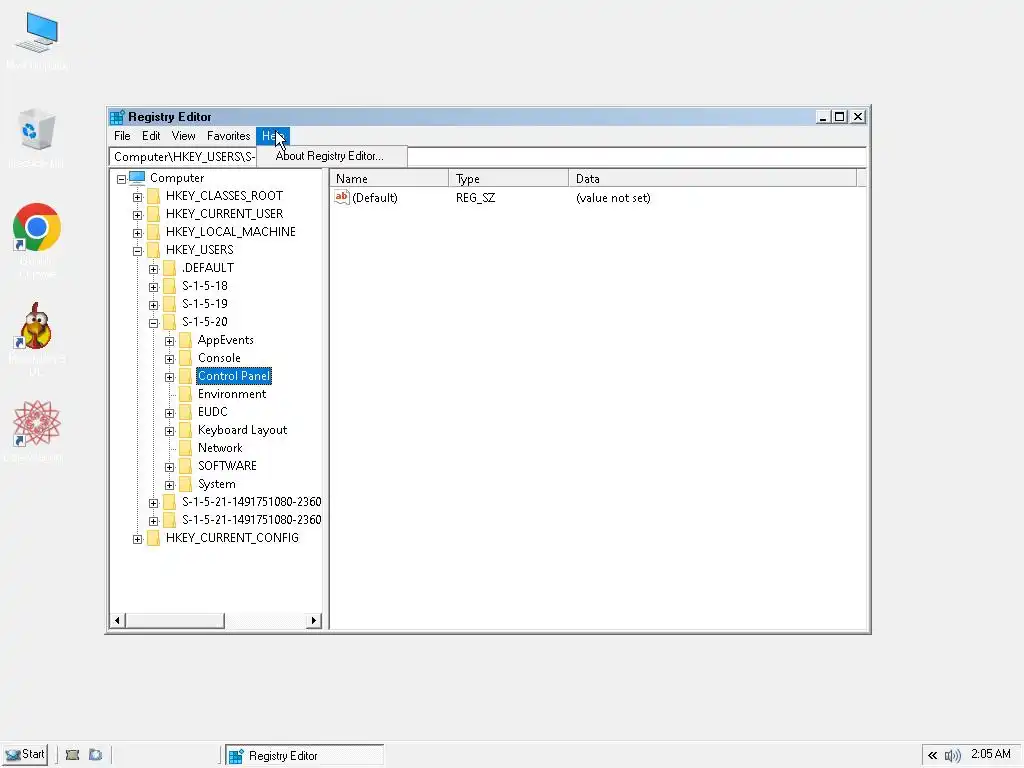Select the System key
The image size is (1024, 768).
tap(217, 484)
